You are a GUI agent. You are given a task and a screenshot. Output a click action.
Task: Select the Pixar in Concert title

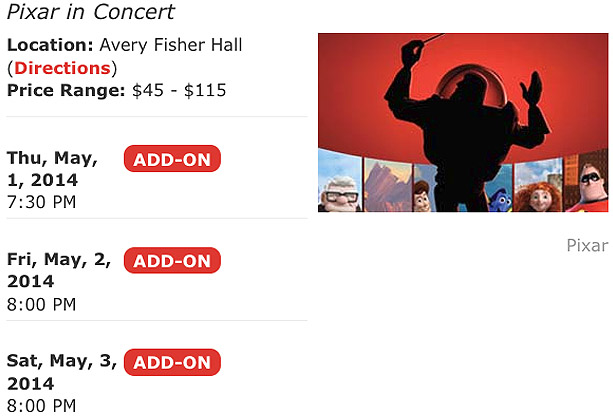91,12
